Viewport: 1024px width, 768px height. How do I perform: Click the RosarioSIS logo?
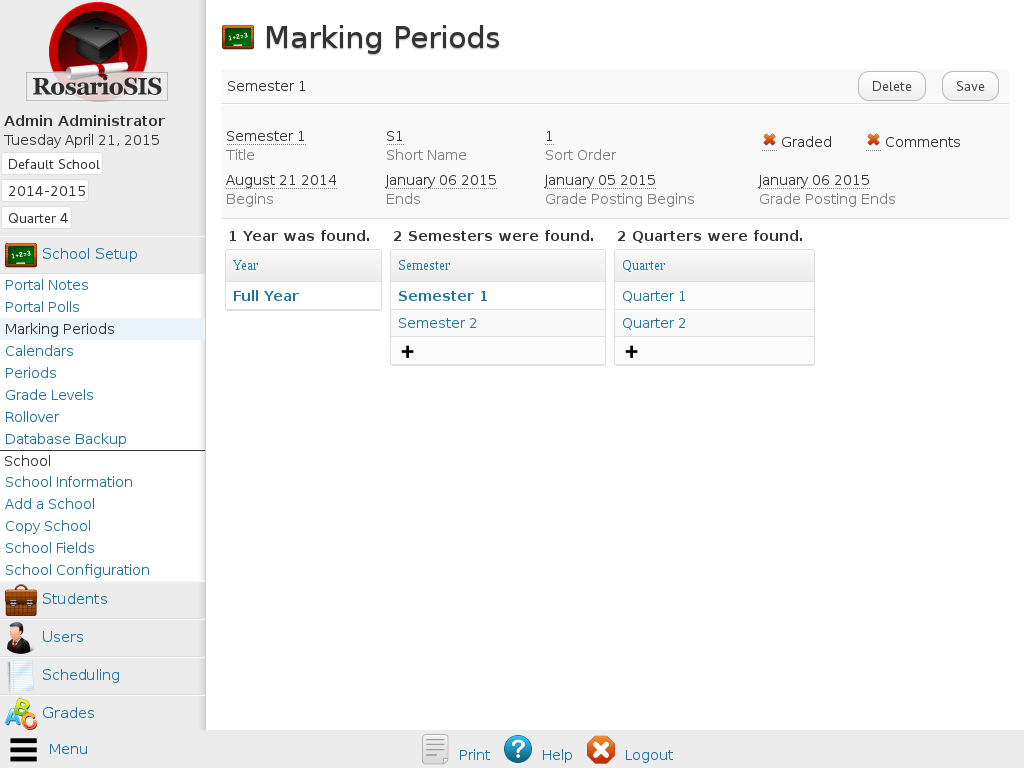click(x=97, y=52)
